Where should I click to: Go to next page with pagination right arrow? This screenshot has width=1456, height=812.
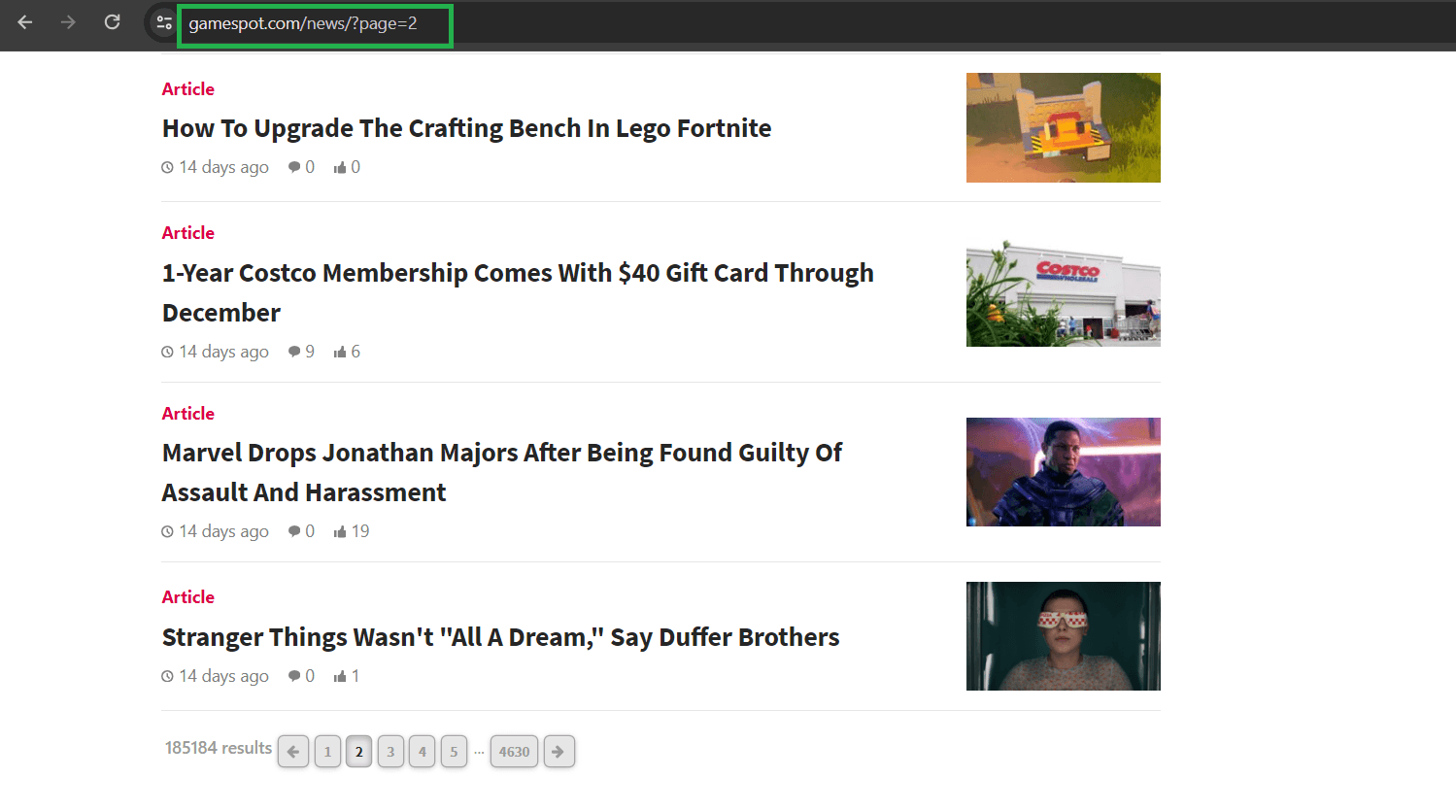point(559,752)
